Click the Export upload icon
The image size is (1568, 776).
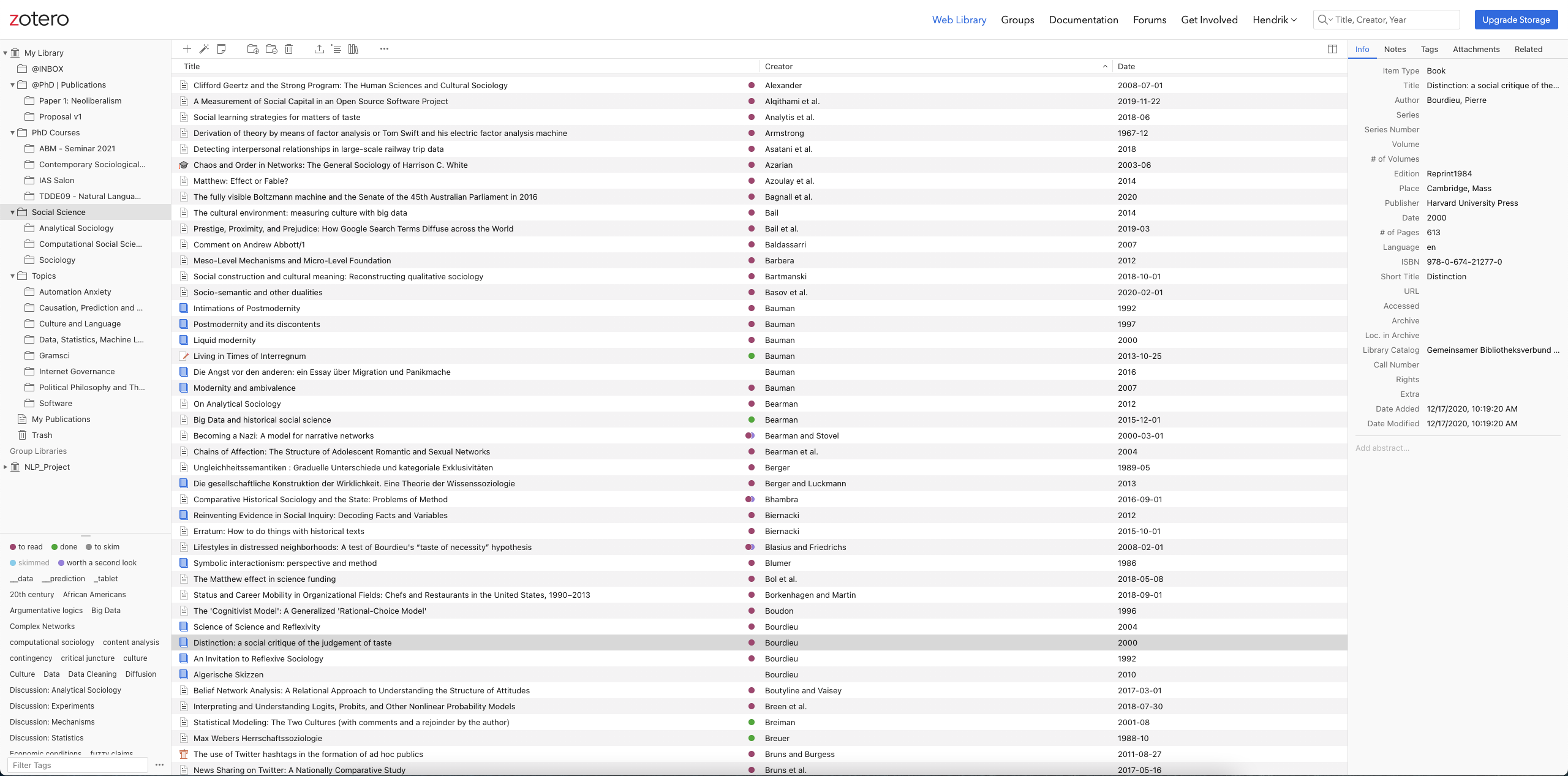pyautogui.click(x=319, y=49)
